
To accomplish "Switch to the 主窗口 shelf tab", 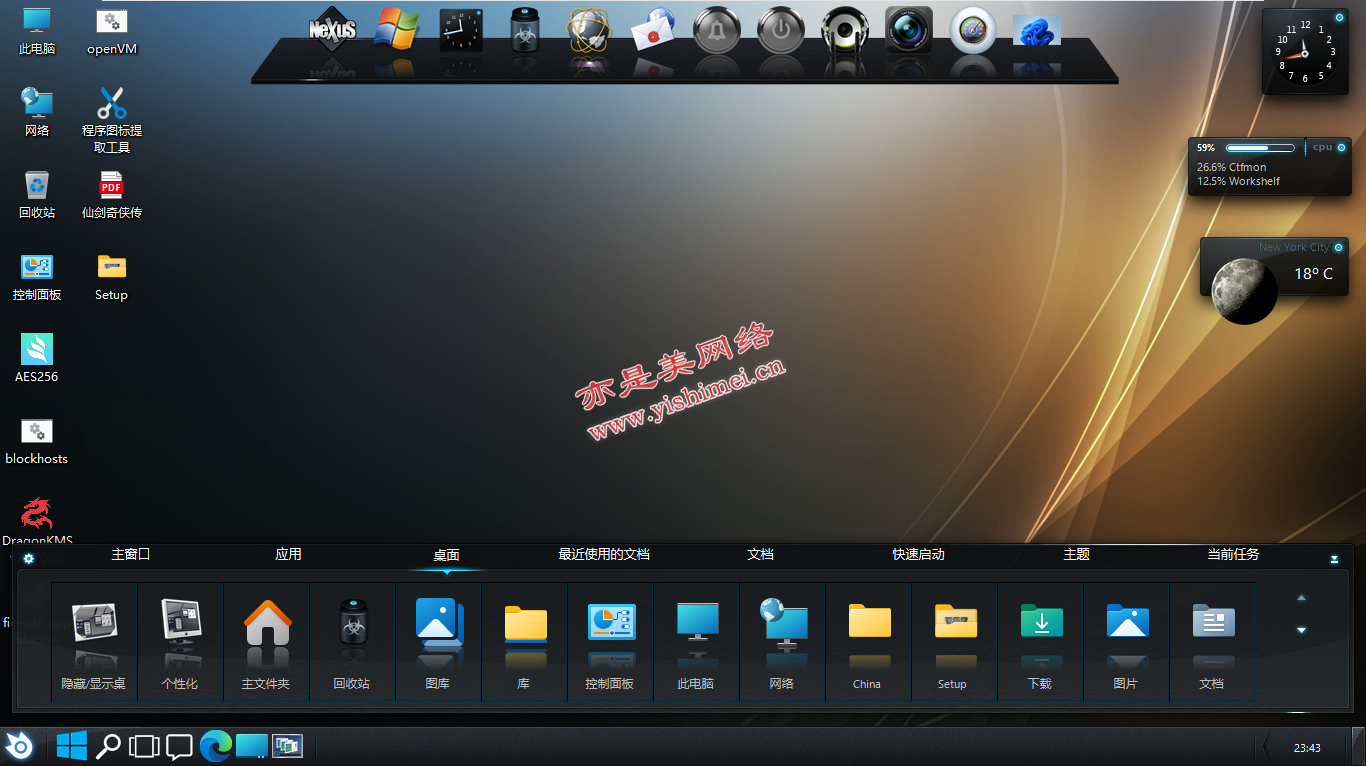I will tap(131, 554).
